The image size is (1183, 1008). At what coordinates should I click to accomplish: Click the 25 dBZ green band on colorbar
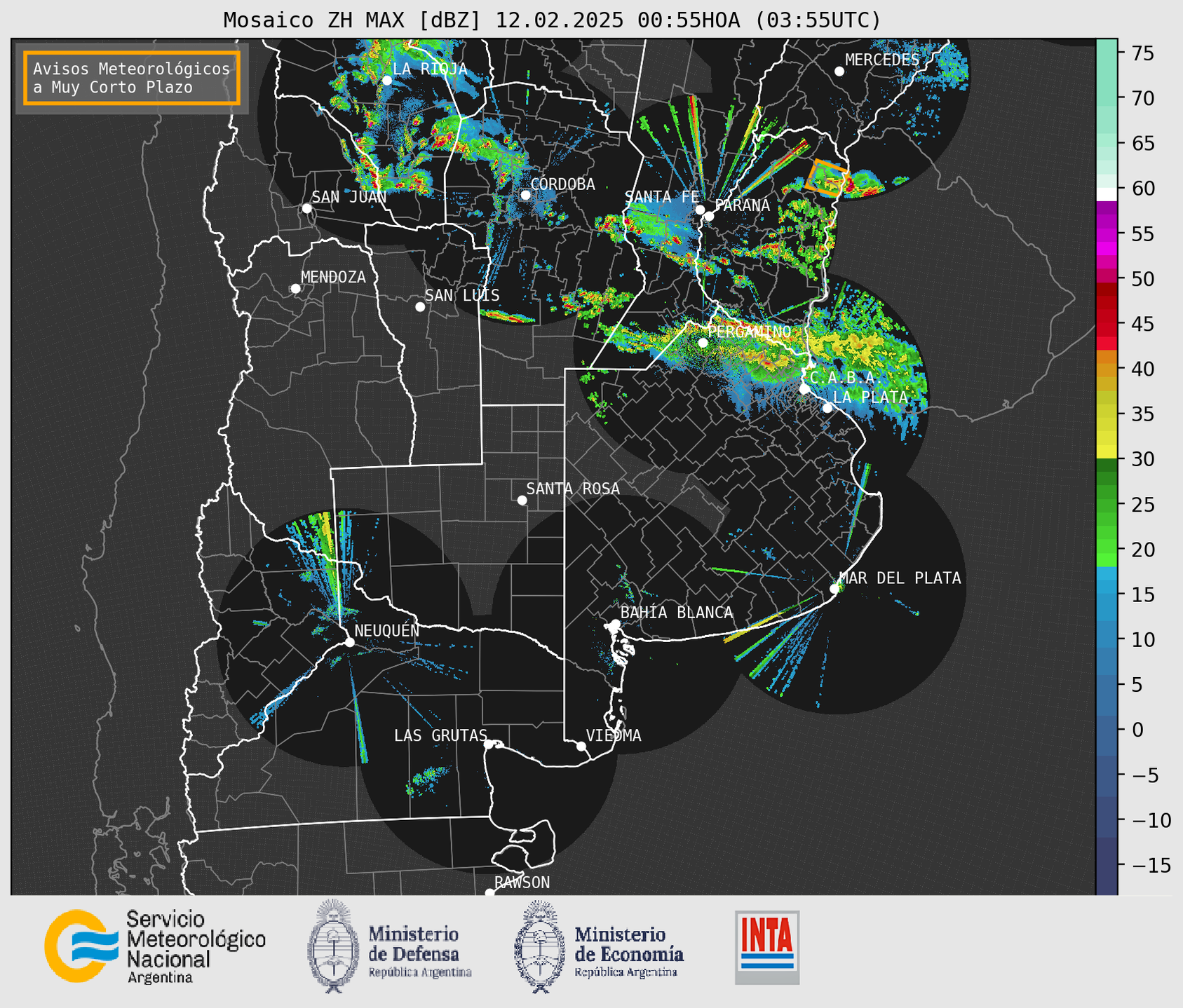coord(1107,504)
